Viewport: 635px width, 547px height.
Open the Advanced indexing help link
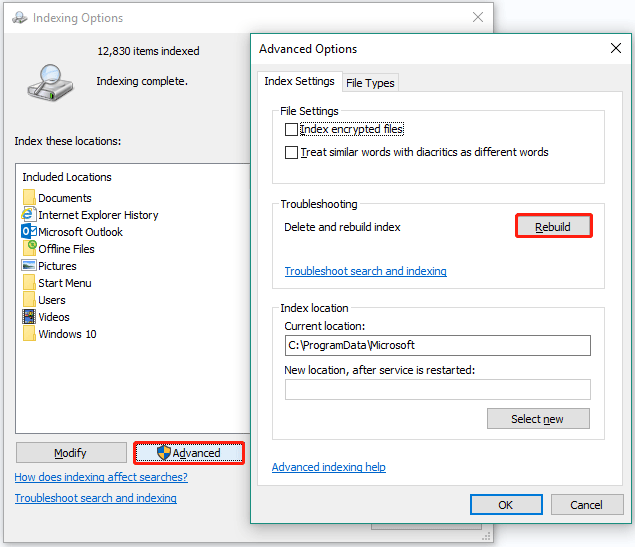[x=328, y=467]
